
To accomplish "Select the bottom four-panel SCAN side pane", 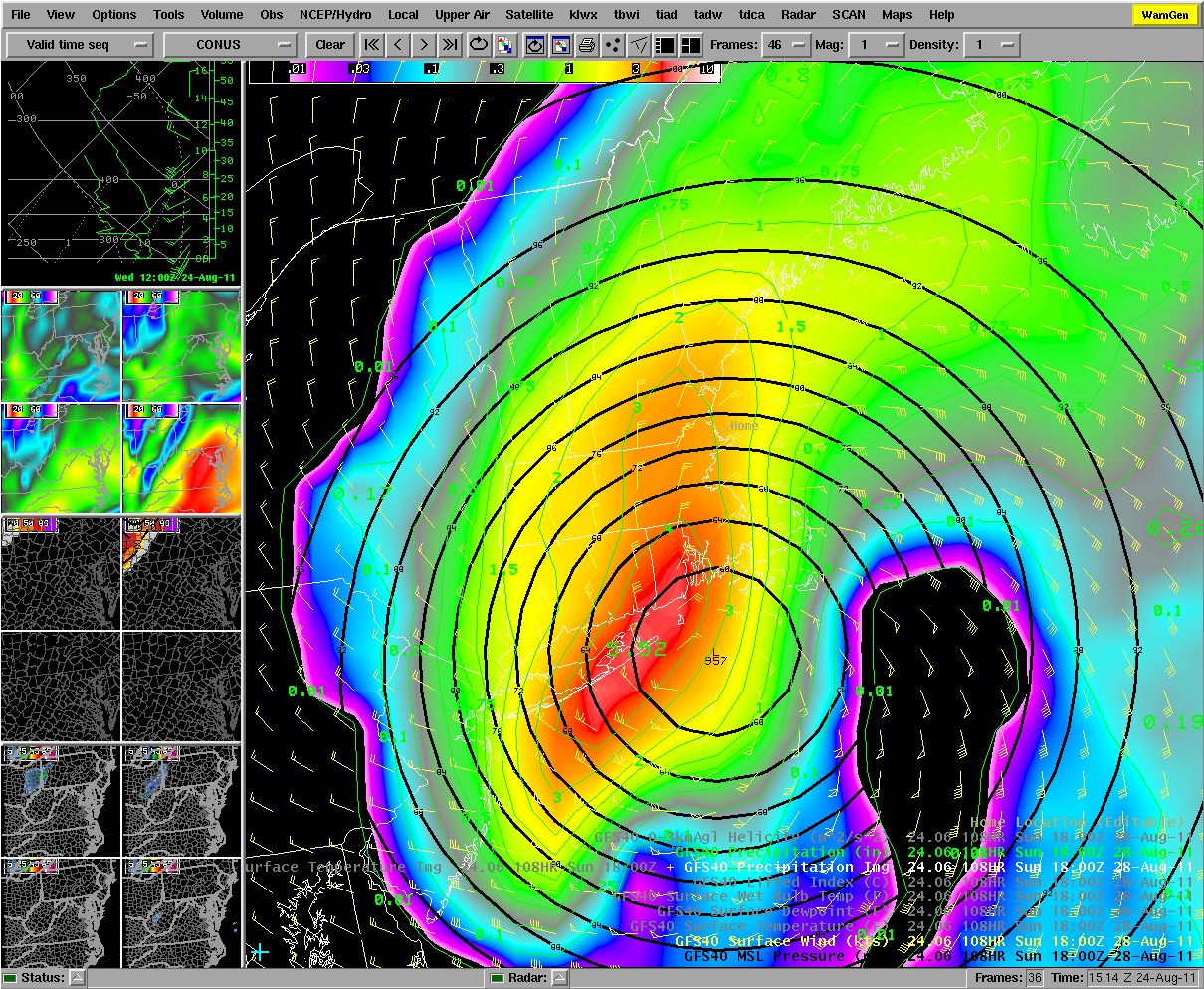I will (120, 857).
